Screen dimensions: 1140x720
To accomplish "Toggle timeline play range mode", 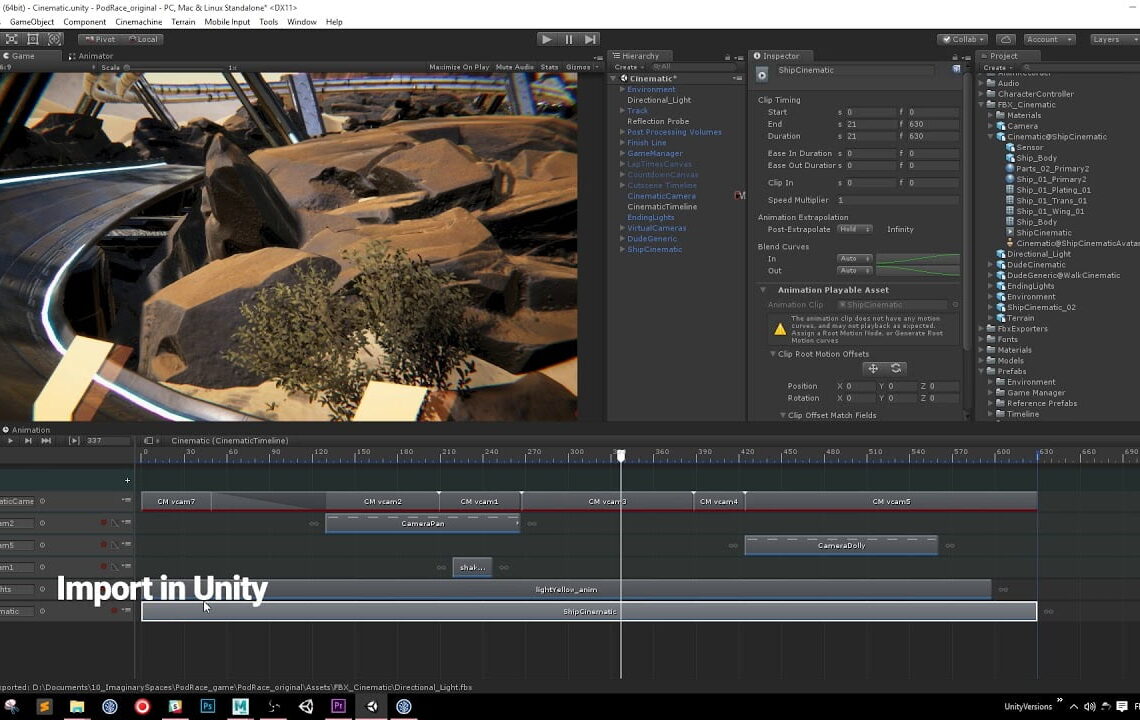I will pos(74,441).
